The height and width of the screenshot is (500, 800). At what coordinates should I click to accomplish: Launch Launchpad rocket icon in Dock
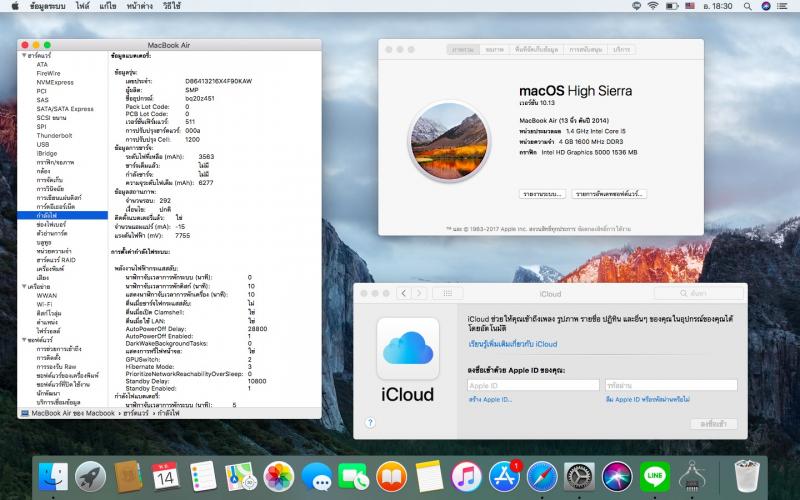[x=90, y=477]
